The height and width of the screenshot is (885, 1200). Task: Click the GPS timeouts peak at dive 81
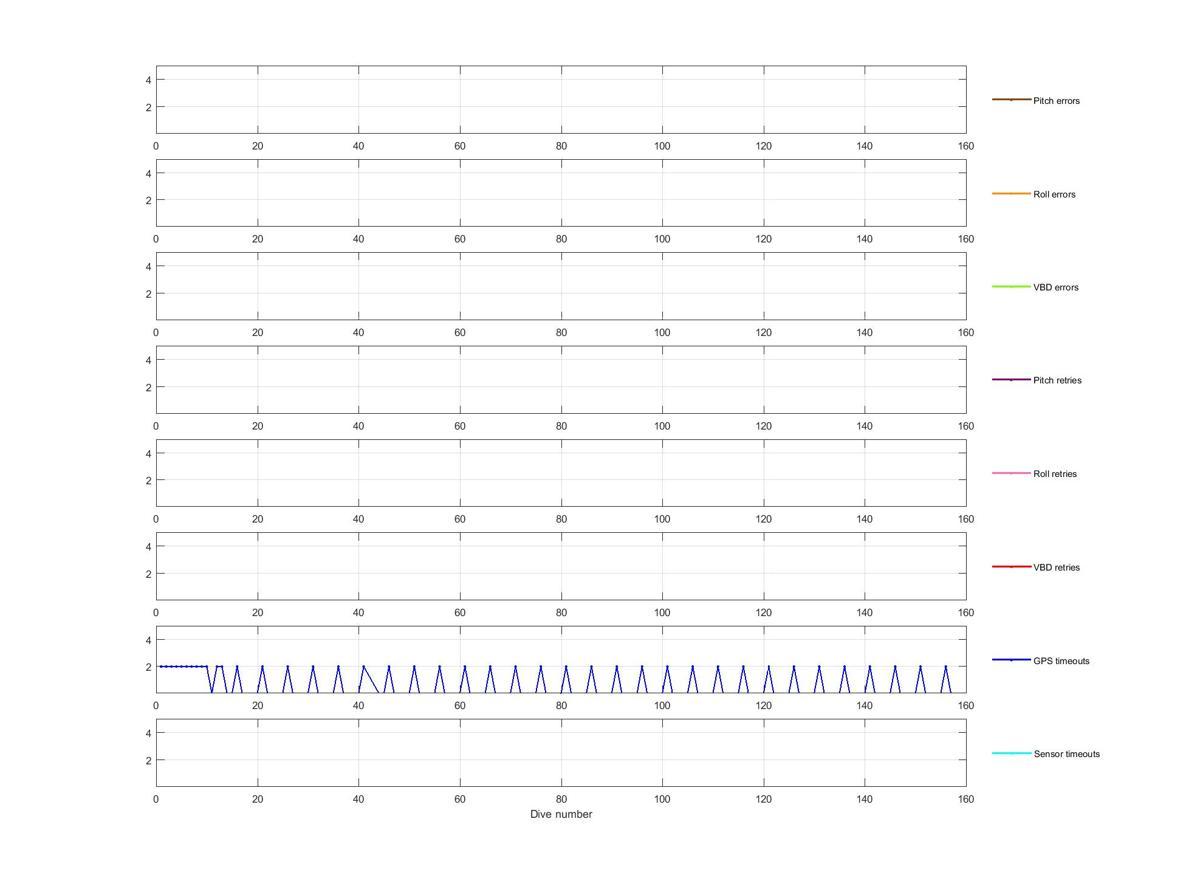pos(566,667)
